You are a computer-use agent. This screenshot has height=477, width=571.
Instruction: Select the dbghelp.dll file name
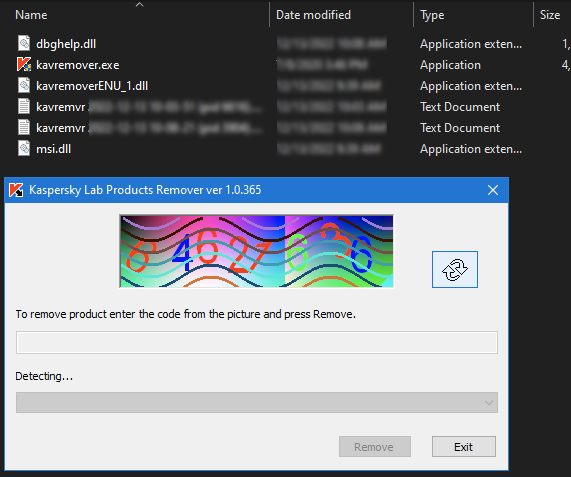66,44
